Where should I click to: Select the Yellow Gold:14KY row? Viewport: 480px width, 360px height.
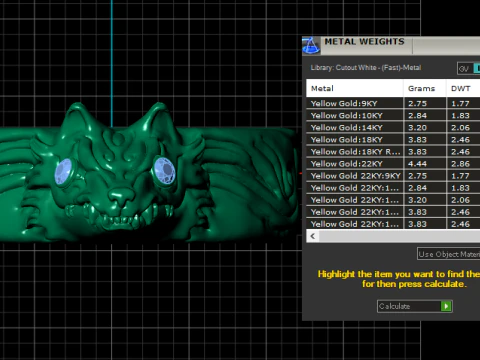click(x=393, y=127)
